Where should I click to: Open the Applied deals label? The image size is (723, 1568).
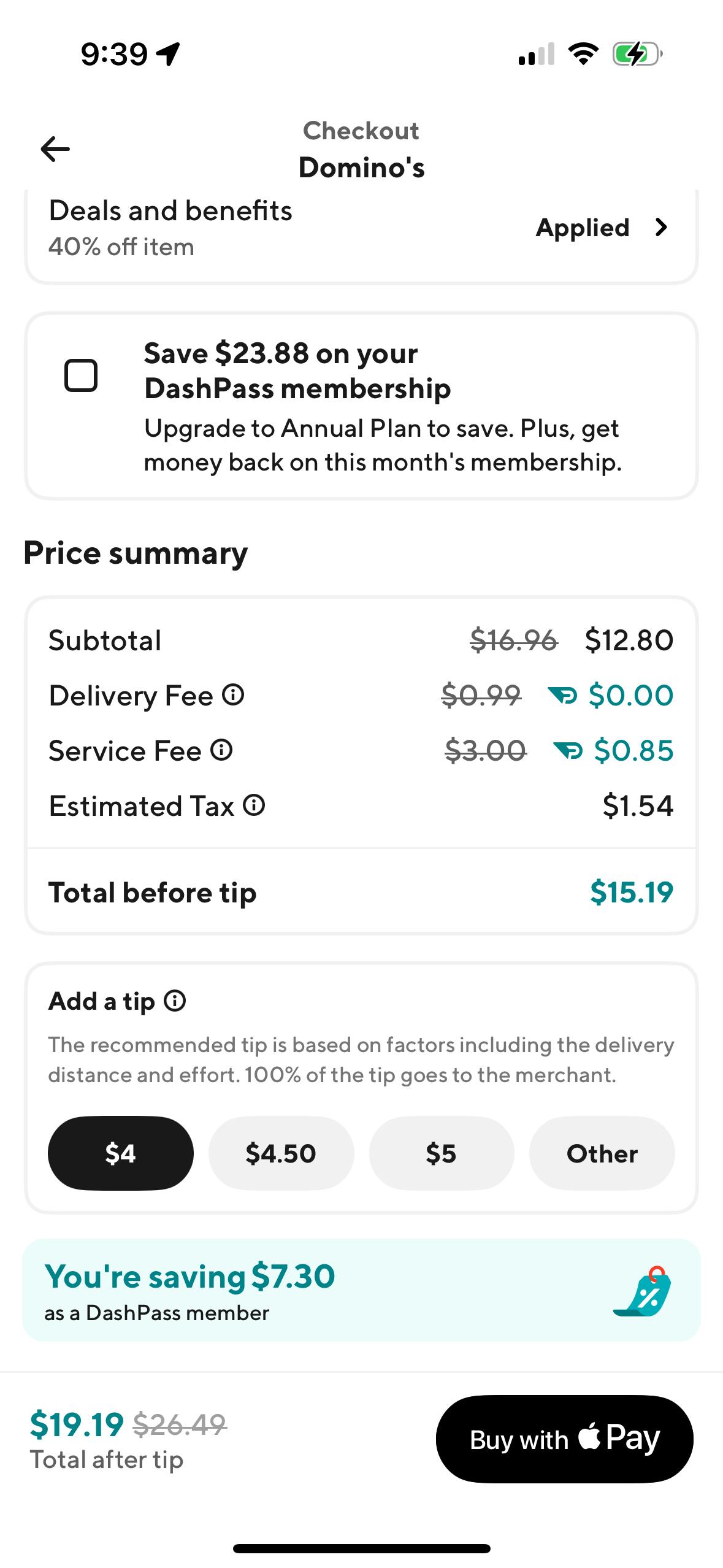point(583,228)
